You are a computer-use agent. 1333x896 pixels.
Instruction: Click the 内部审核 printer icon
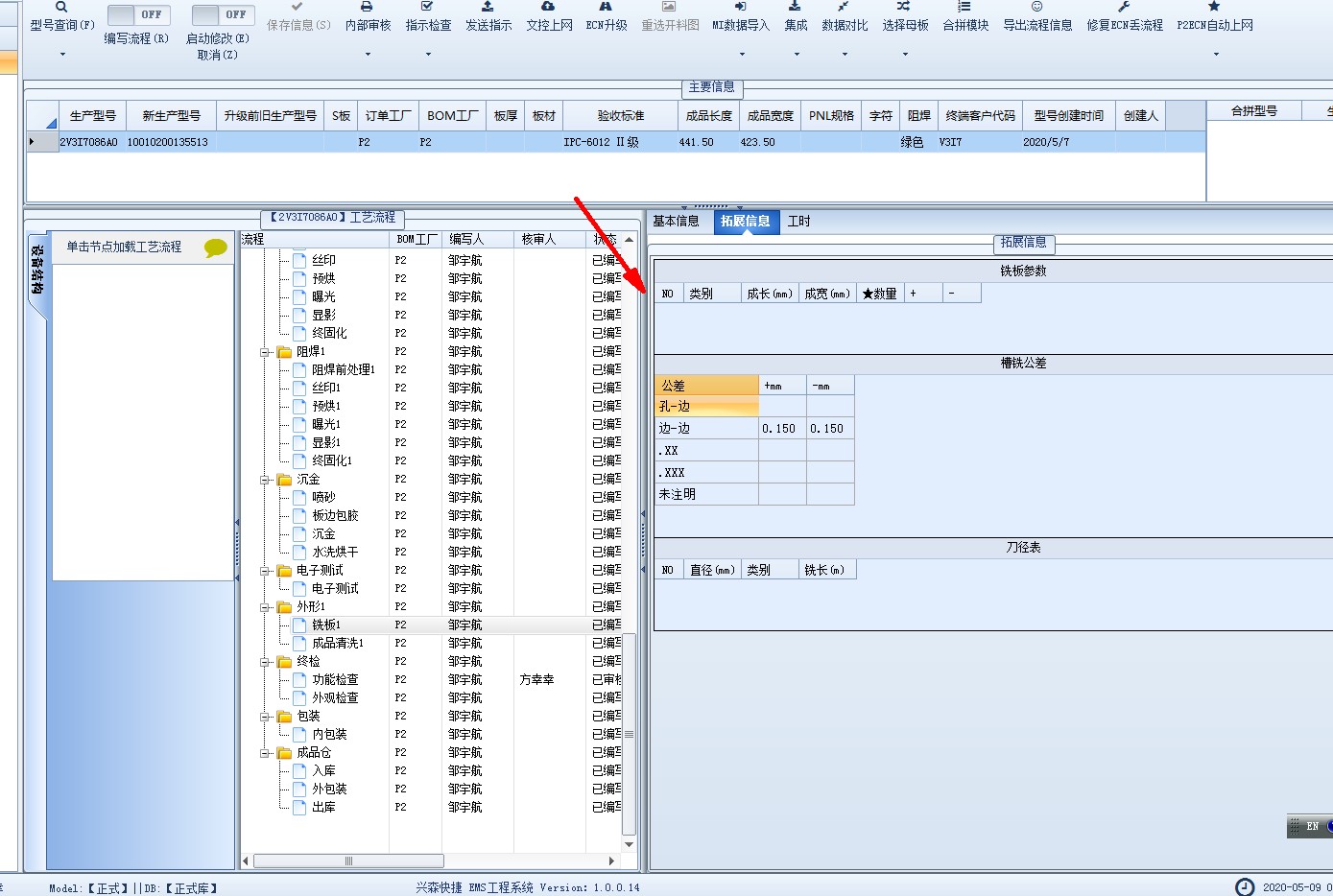tap(367, 7)
